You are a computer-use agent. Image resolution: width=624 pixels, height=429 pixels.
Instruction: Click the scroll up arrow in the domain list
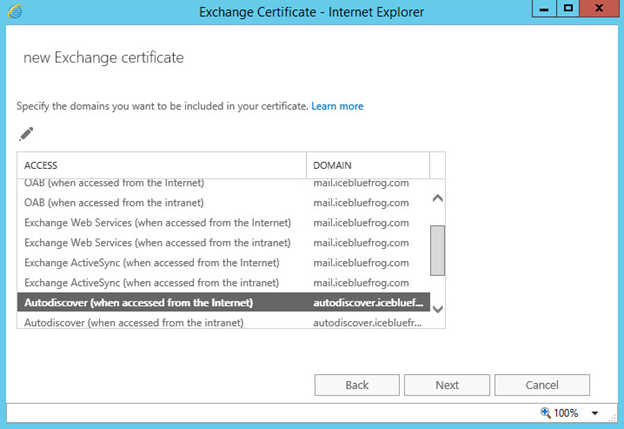[437, 198]
